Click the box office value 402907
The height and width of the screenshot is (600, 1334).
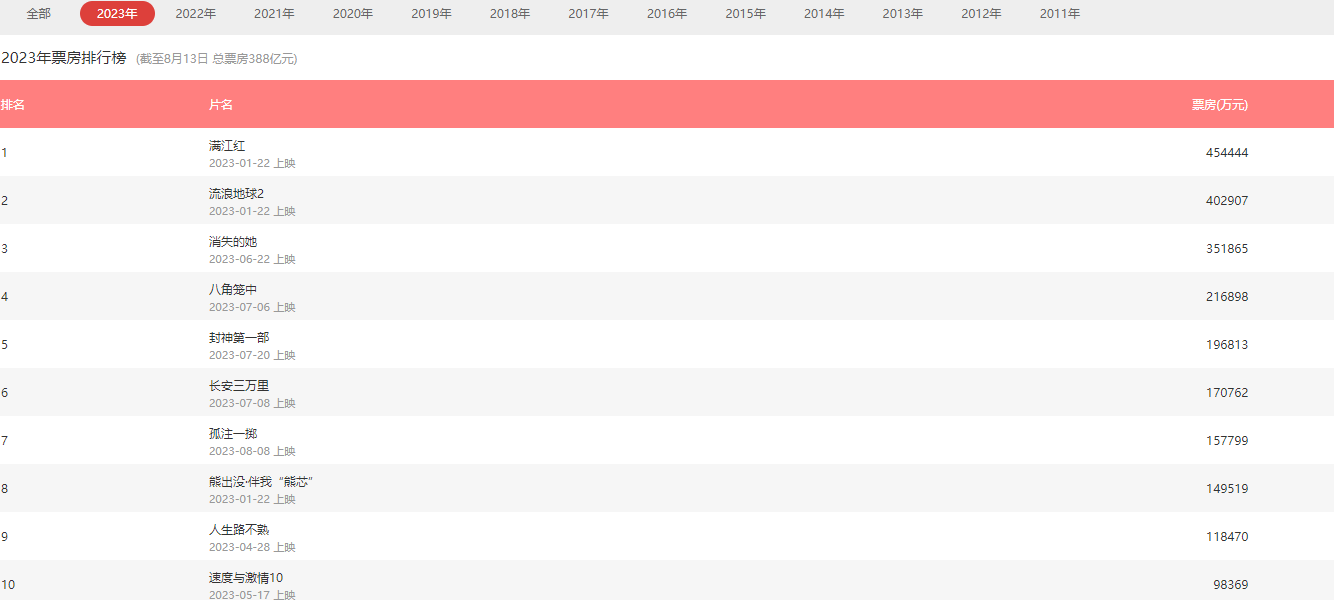[1227, 201]
